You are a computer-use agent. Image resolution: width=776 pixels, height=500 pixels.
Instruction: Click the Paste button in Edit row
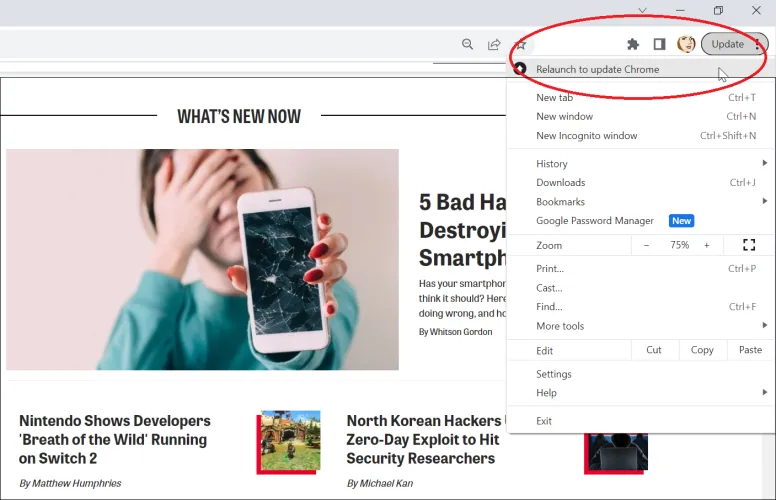[750, 350]
